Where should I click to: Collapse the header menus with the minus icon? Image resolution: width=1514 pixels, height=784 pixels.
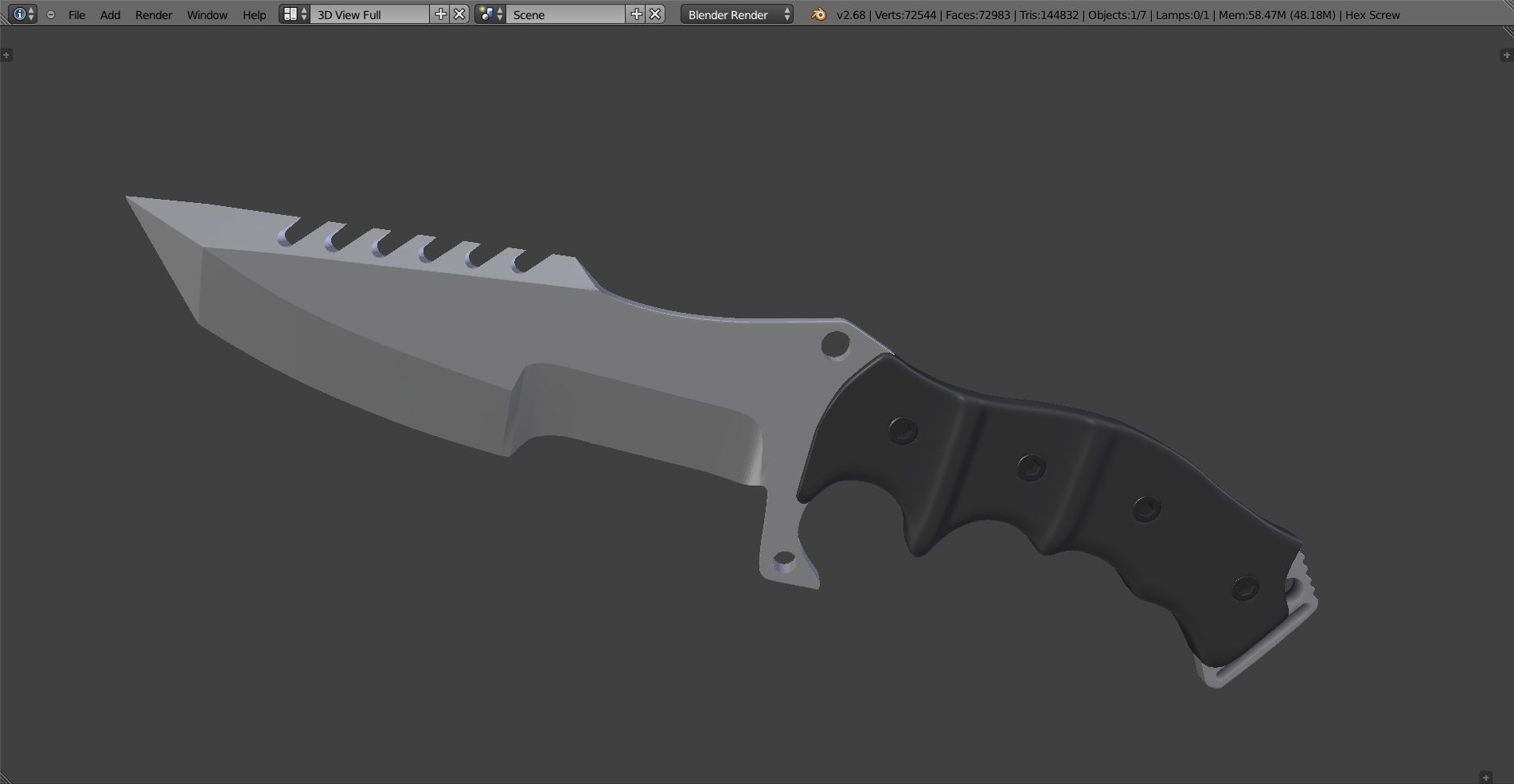click(51, 14)
